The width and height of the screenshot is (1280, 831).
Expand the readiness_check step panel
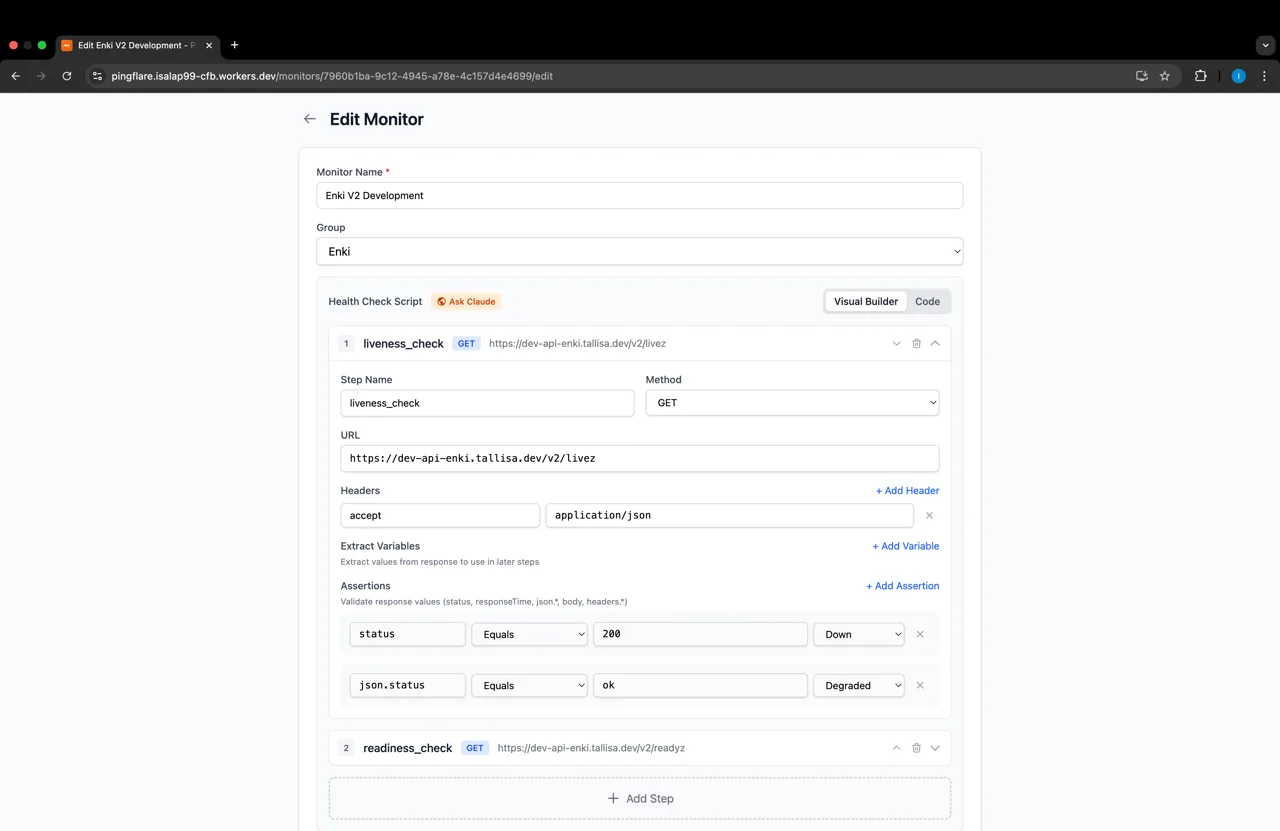coord(935,748)
